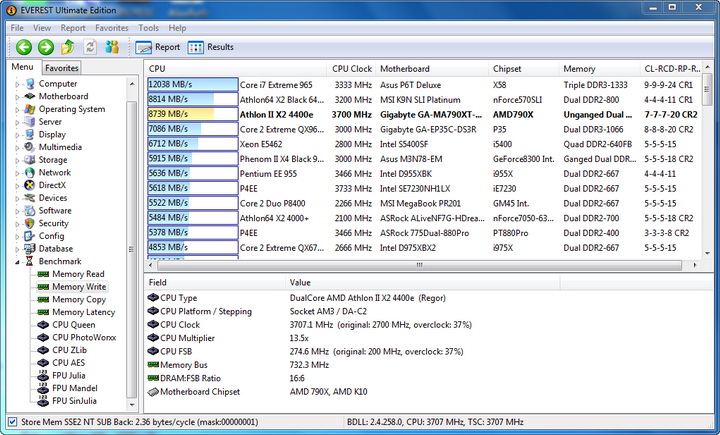Open the View menu
720x435 pixels.
pyautogui.click(x=42, y=28)
